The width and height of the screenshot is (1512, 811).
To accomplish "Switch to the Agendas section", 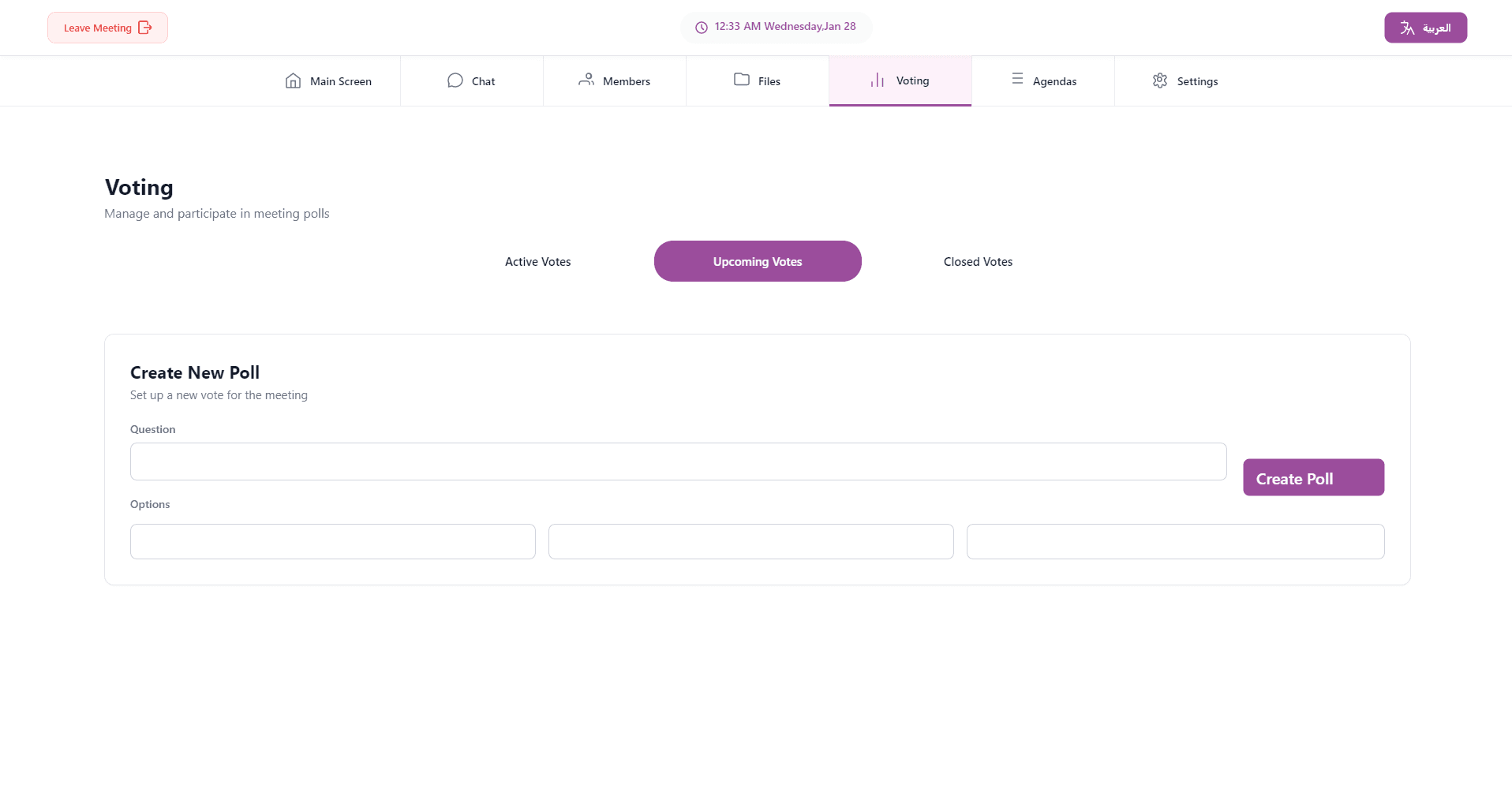I will 1043,80.
